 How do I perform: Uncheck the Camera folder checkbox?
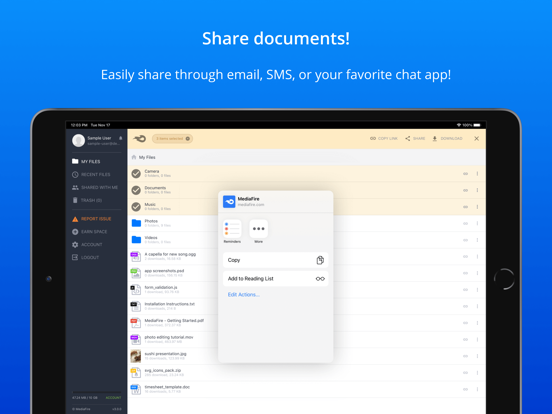click(136, 173)
